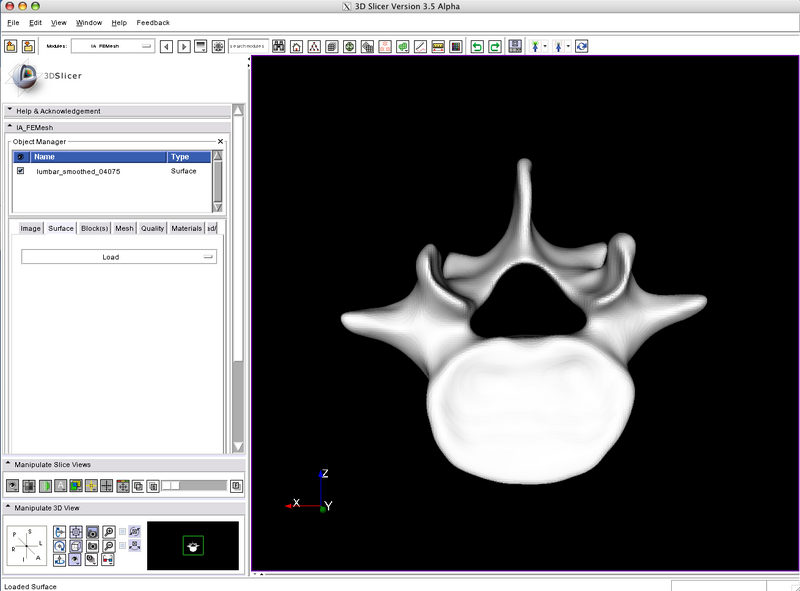Viewport: 800px width, 591px height.
Task: Toggle slice visibility eye icon in Slice Views
Action: point(13,486)
